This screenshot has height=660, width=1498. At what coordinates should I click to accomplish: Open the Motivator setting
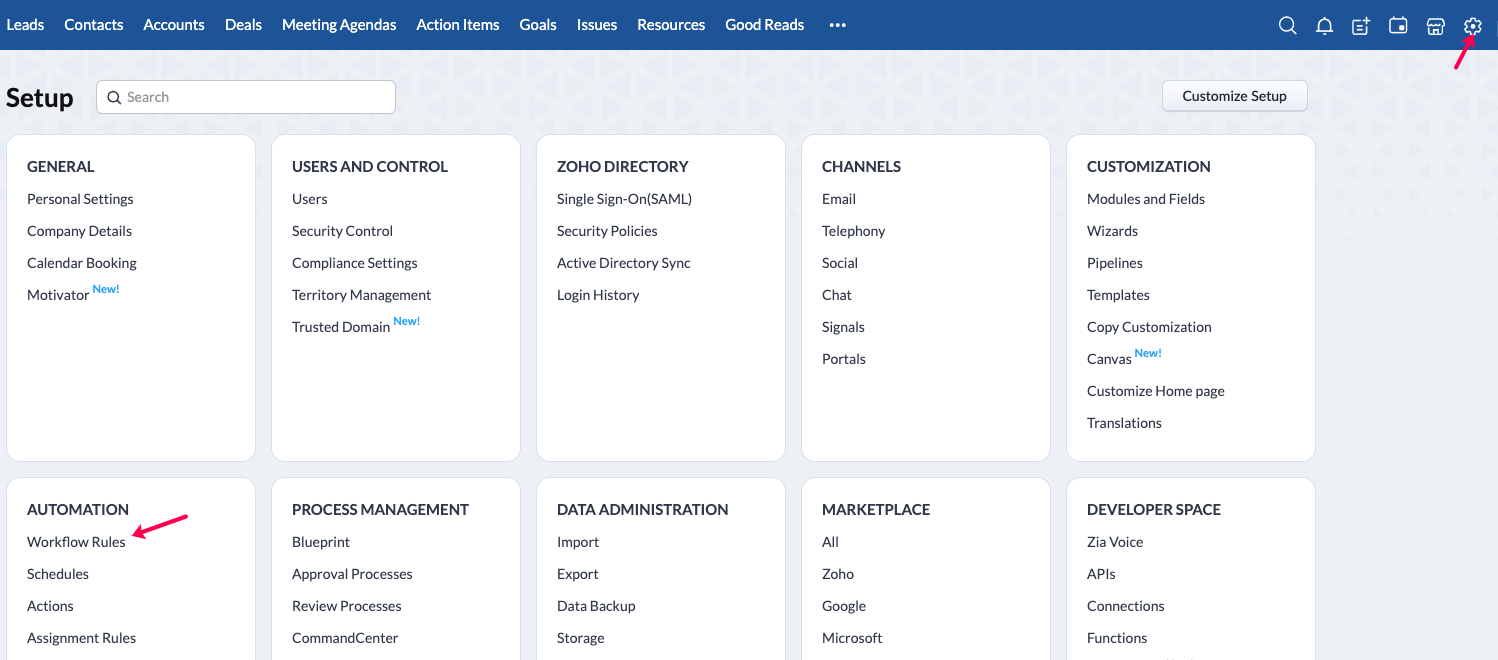(58, 295)
